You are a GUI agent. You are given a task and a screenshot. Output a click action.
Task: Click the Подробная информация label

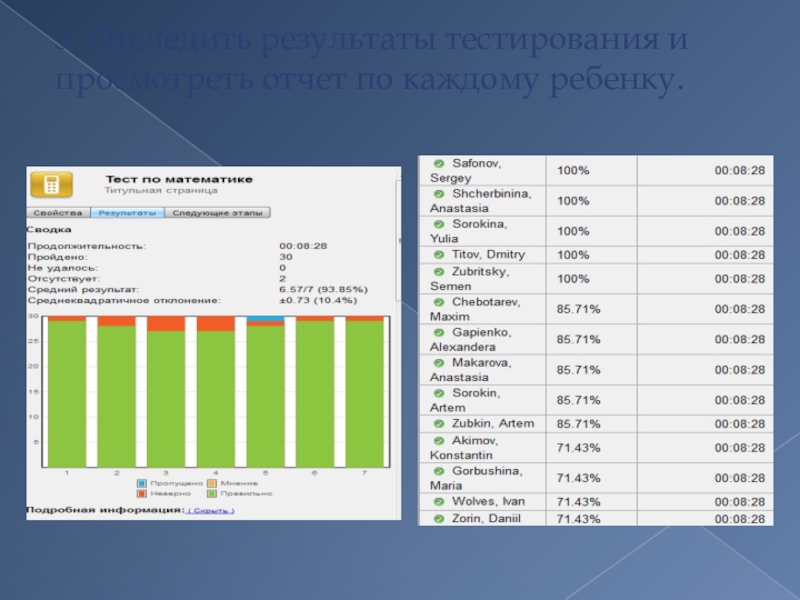point(106,510)
